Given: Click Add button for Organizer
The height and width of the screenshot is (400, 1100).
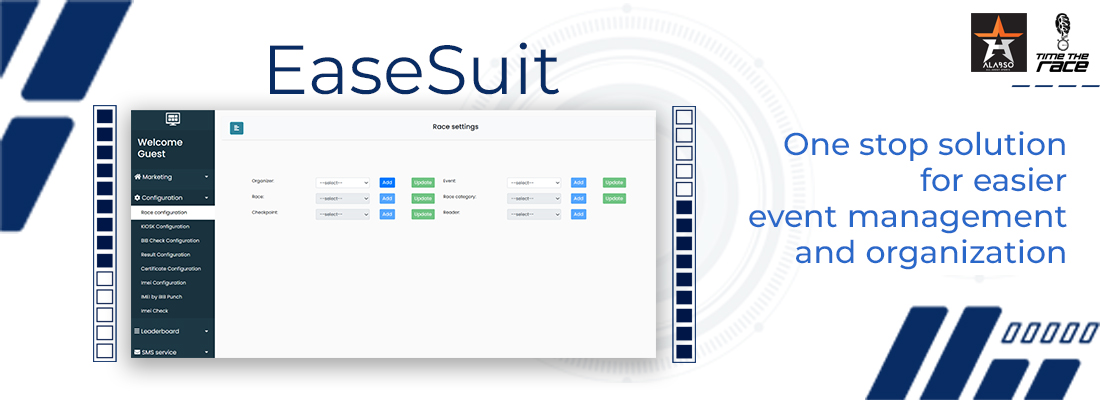Looking at the screenshot, I should [387, 182].
